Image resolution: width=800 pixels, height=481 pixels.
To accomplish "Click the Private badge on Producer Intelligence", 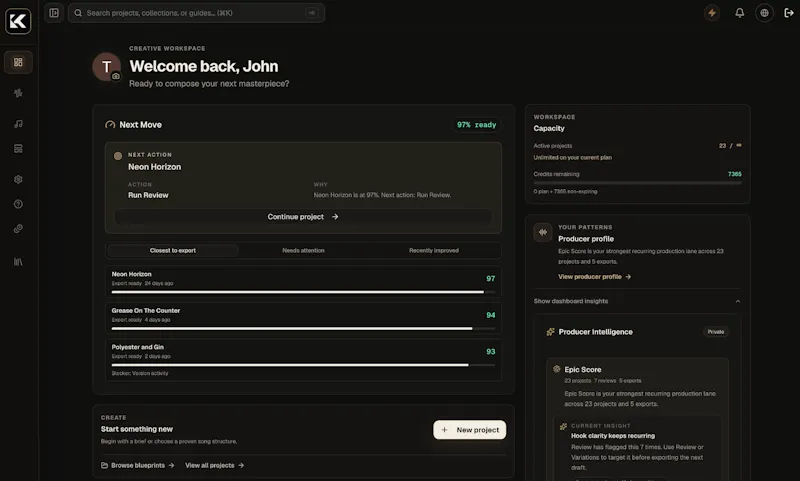I will tap(716, 332).
